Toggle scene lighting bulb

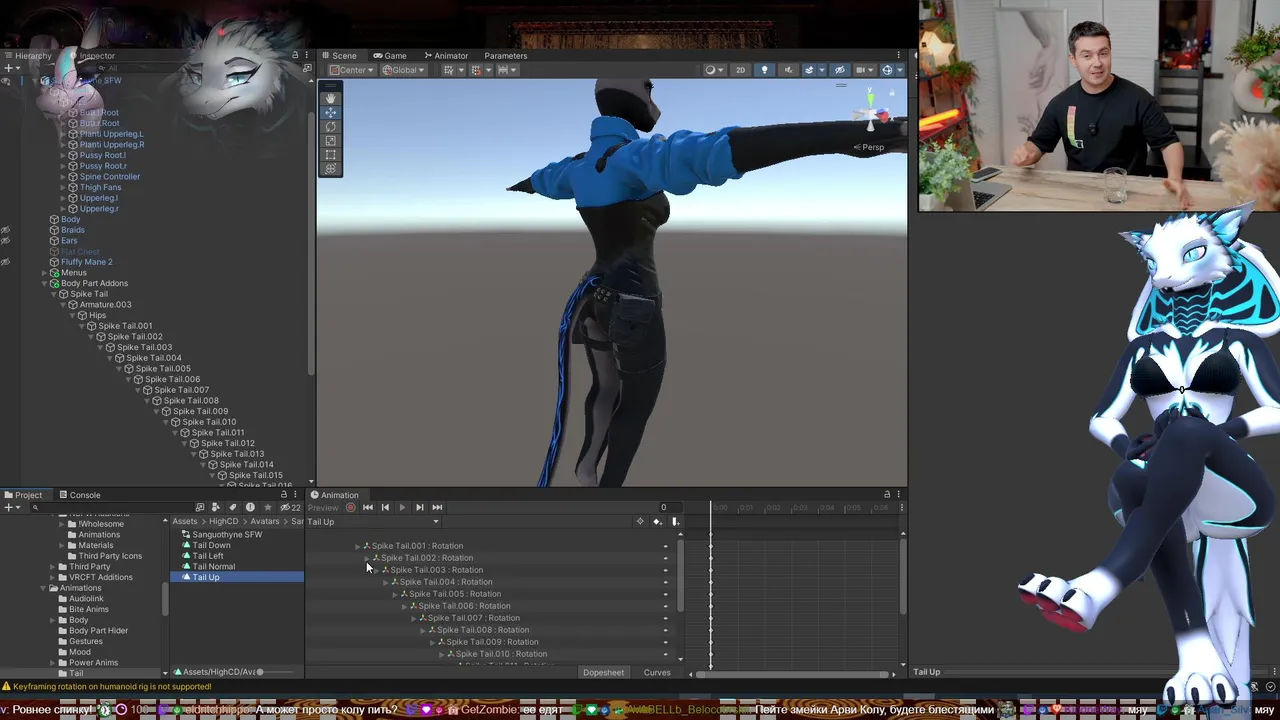[x=765, y=70]
